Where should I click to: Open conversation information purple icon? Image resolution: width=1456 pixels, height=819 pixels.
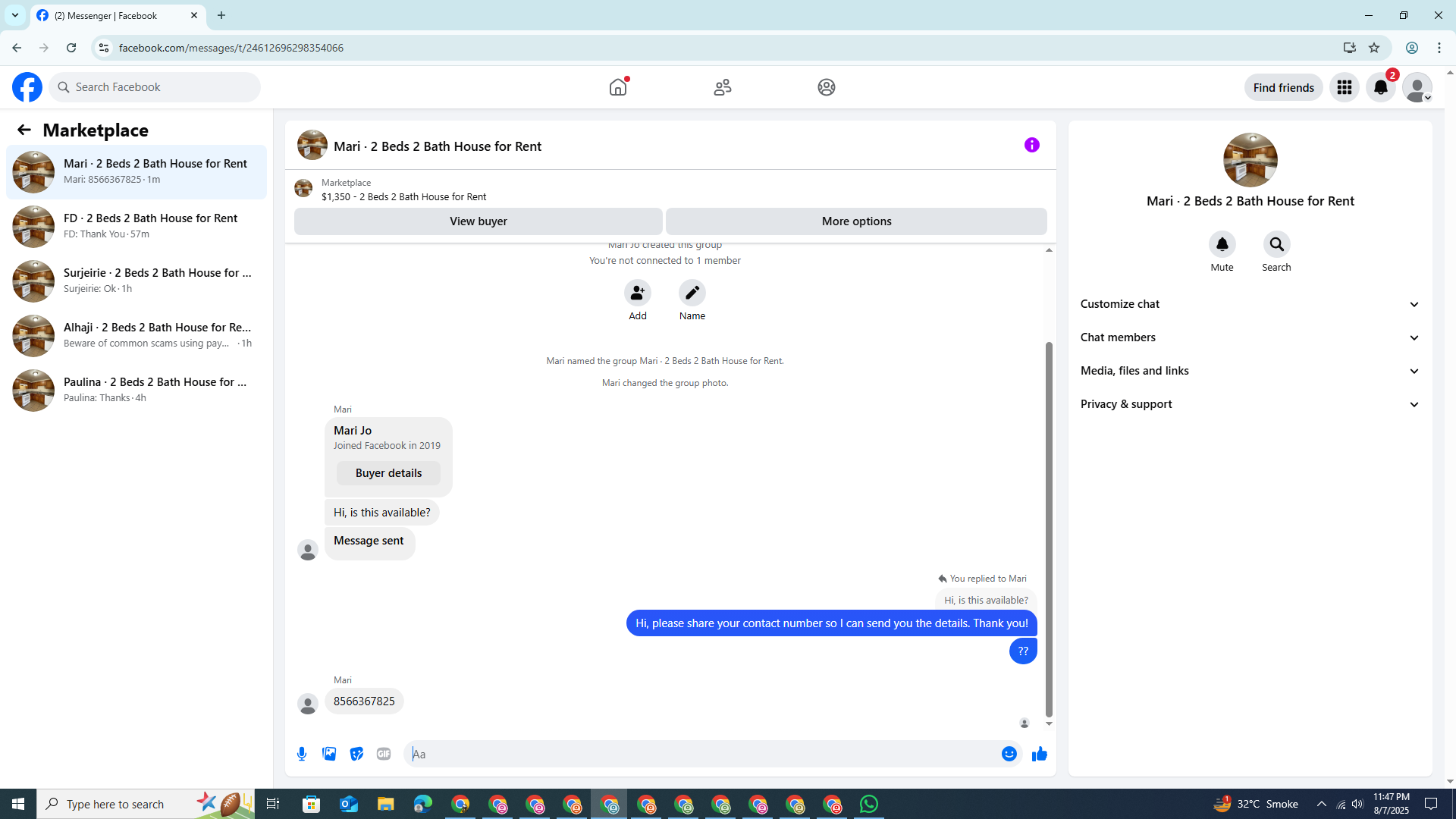point(1031,145)
